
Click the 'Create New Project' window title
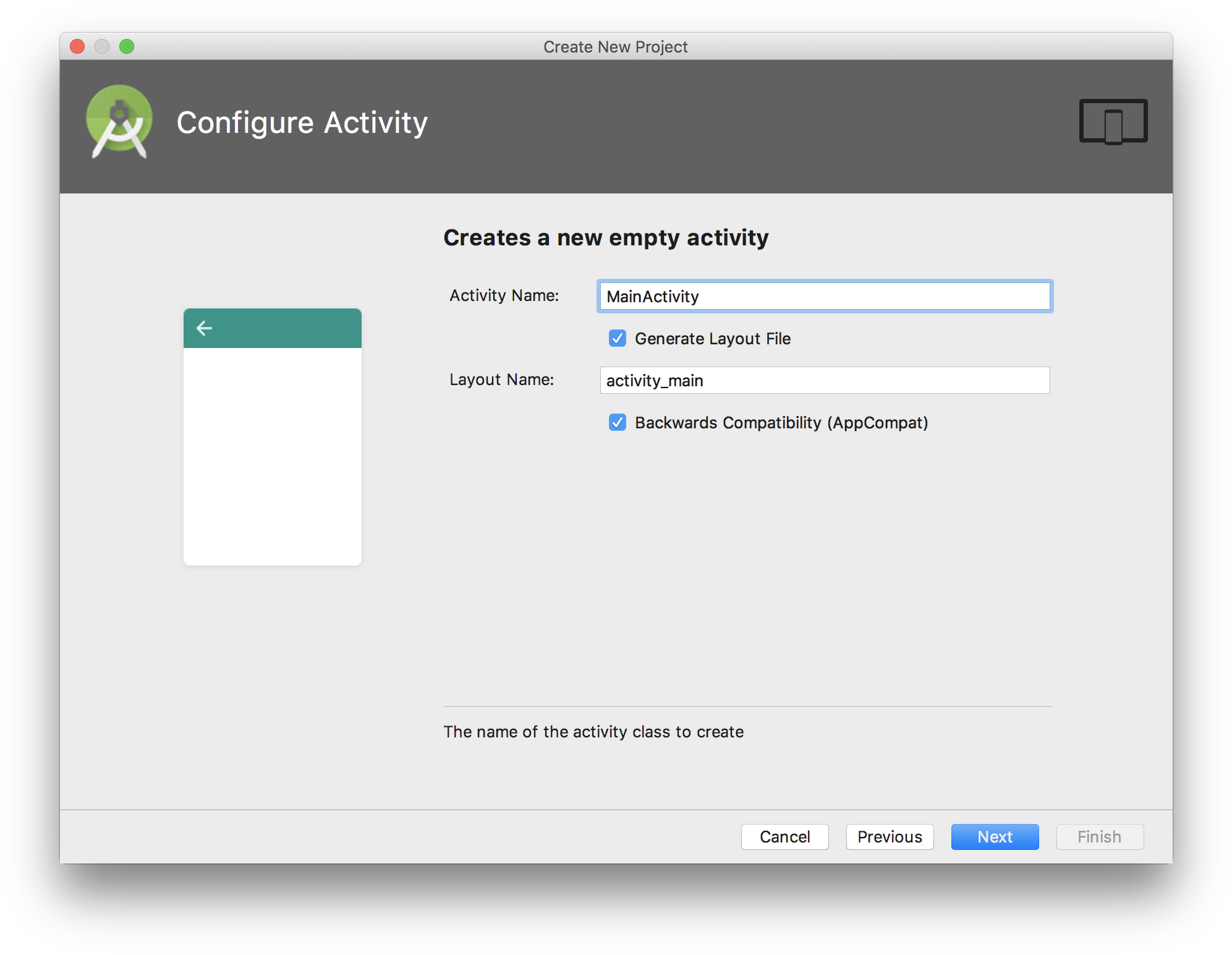tap(616, 47)
